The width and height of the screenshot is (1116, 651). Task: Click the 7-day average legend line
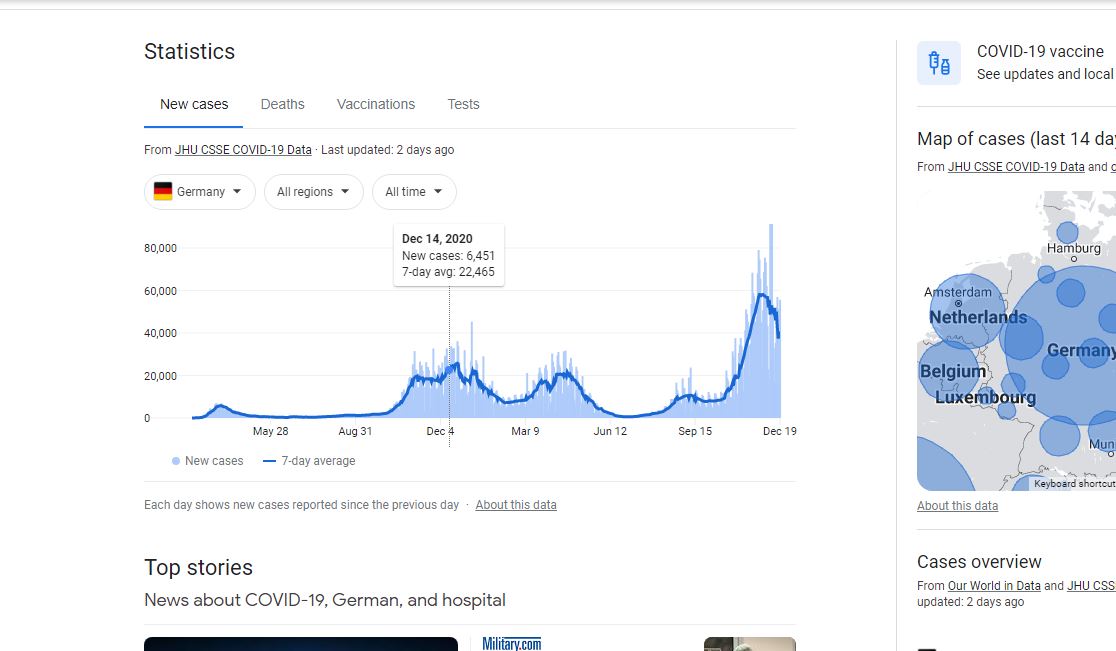click(x=269, y=461)
